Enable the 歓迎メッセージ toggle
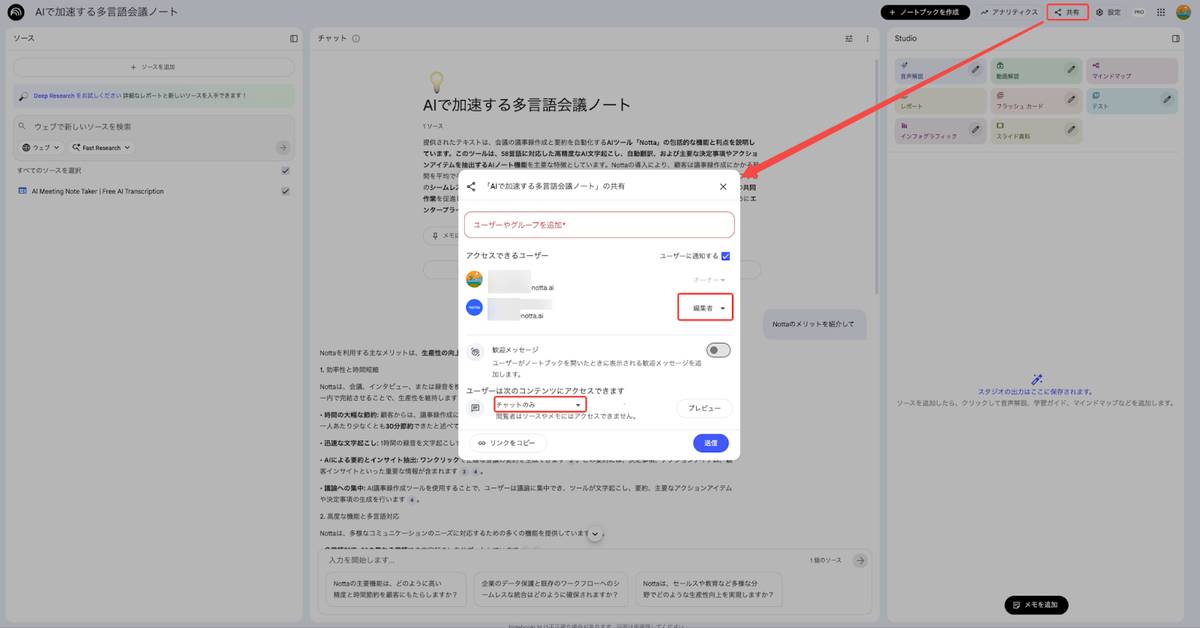 [718, 349]
